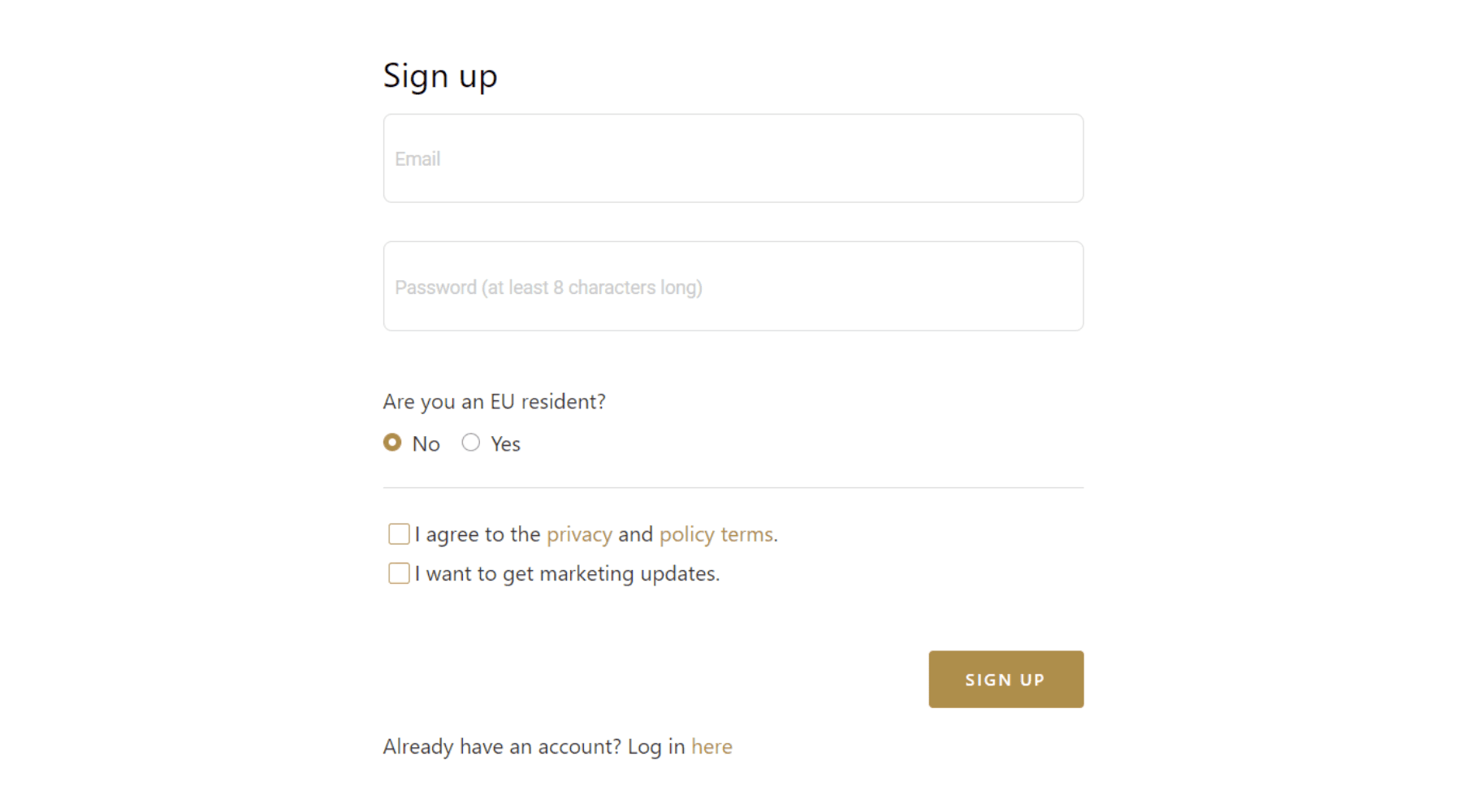
Task: Open the privacy link
Action: 579,534
